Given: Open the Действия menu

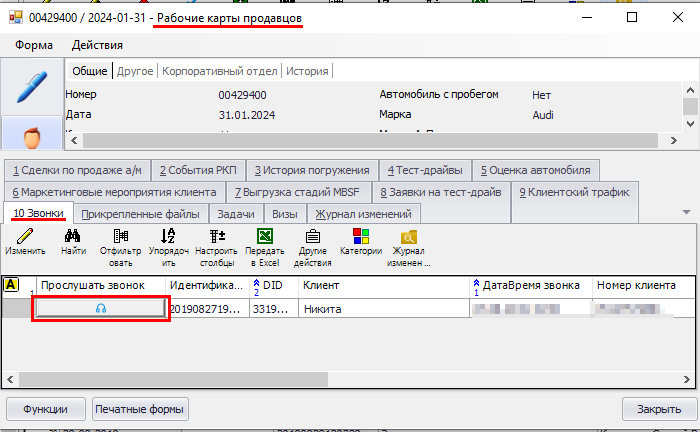Looking at the screenshot, I should [97, 45].
